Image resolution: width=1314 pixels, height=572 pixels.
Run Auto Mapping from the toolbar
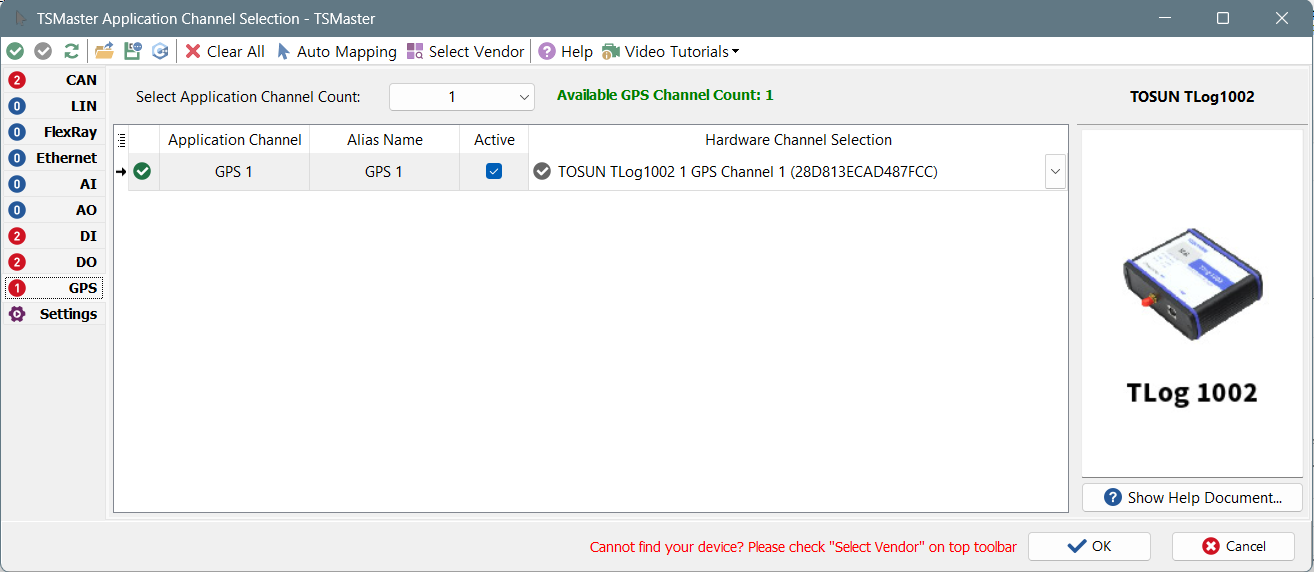coord(336,51)
